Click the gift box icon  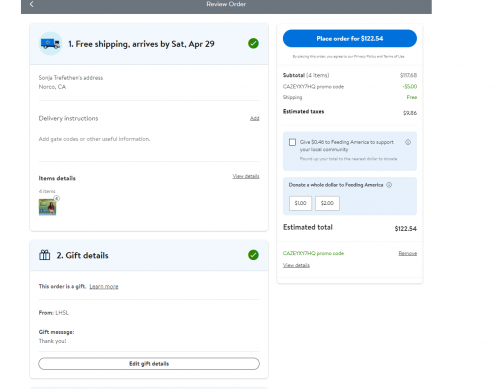point(45,255)
